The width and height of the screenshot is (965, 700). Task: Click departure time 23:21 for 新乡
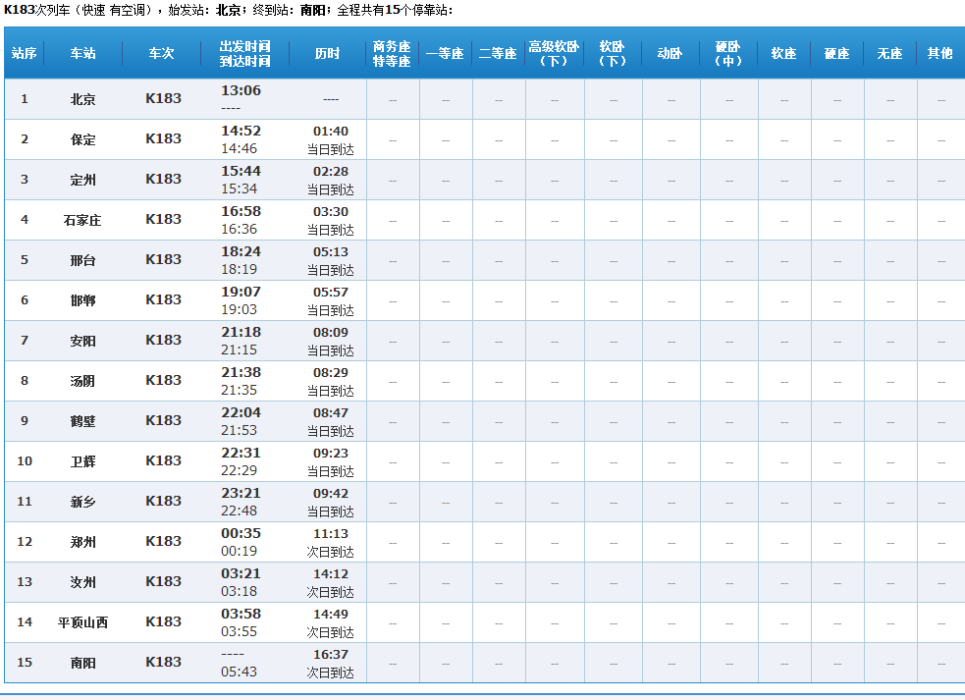(x=241, y=493)
